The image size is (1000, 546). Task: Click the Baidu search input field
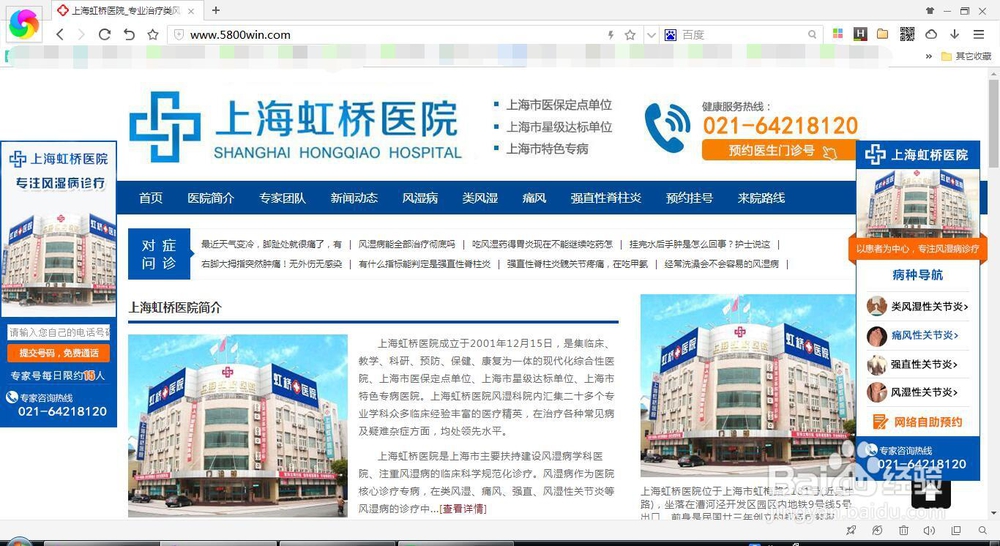point(742,35)
